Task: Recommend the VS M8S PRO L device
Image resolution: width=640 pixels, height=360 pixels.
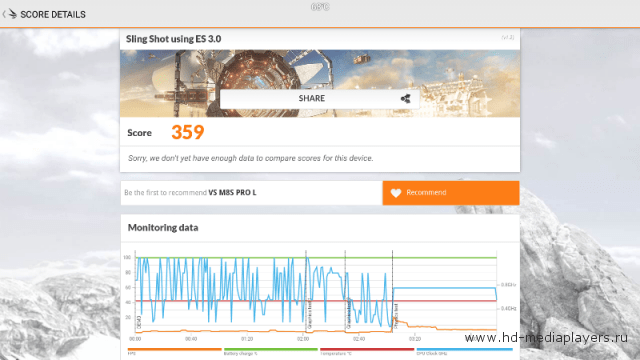Action: 451,193
